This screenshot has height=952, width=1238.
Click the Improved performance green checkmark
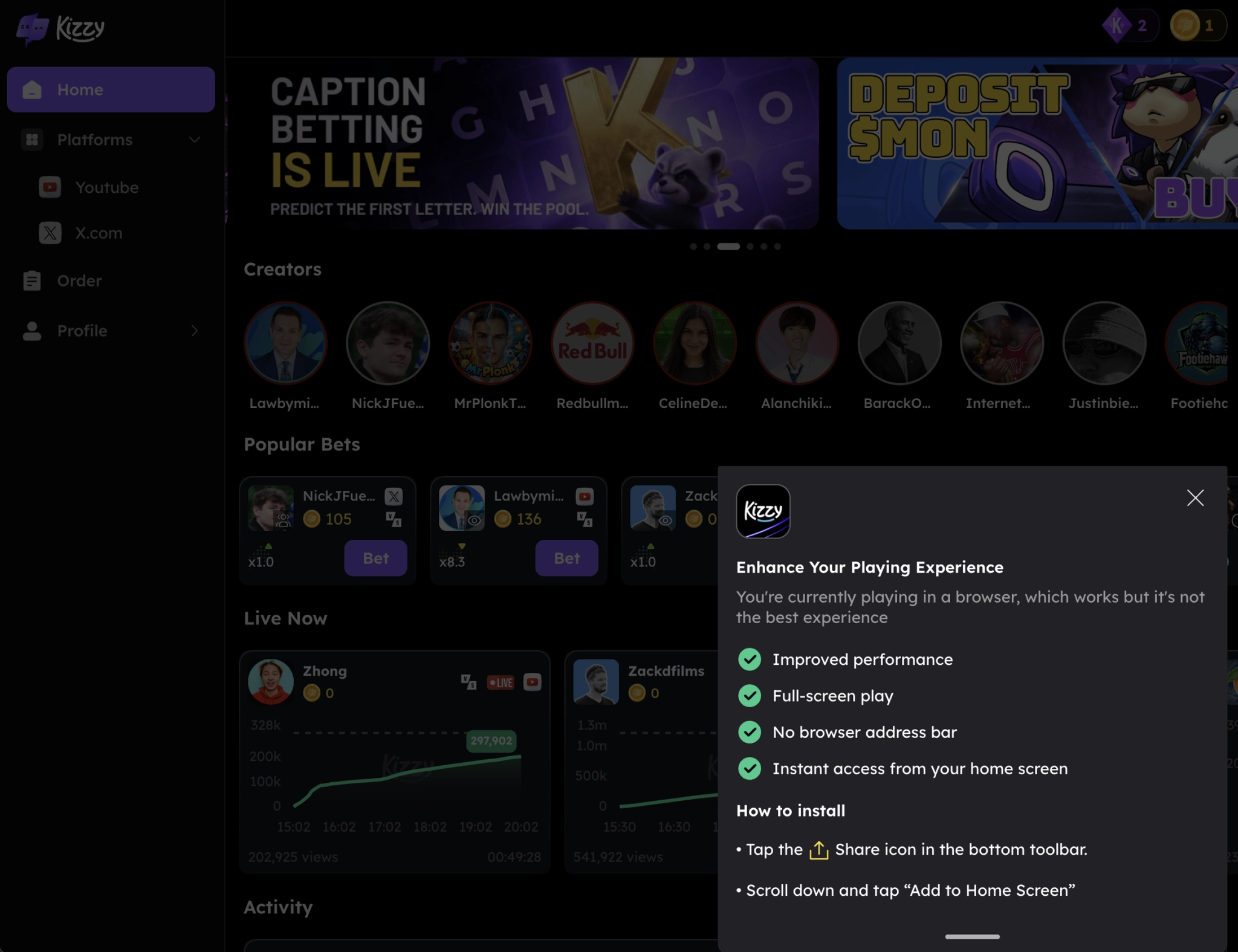pyautogui.click(x=750, y=659)
